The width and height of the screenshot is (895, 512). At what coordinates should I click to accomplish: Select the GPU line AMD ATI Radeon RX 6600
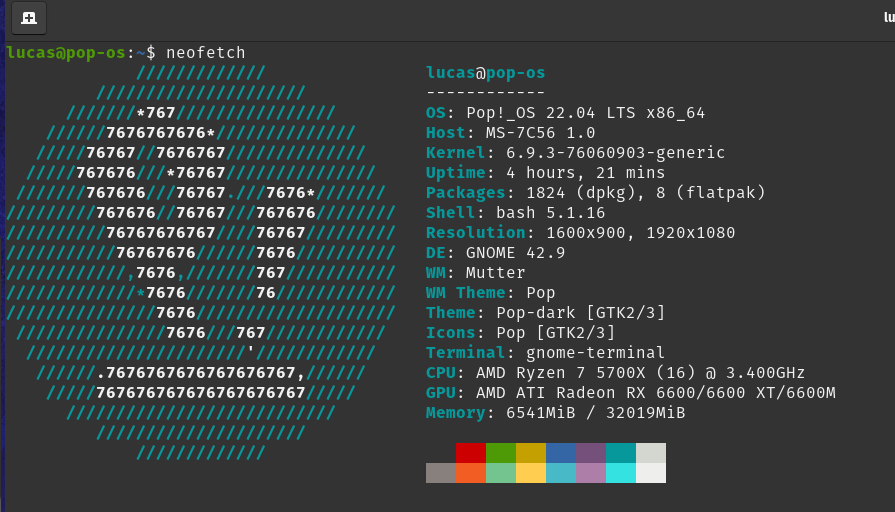tap(631, 393)
